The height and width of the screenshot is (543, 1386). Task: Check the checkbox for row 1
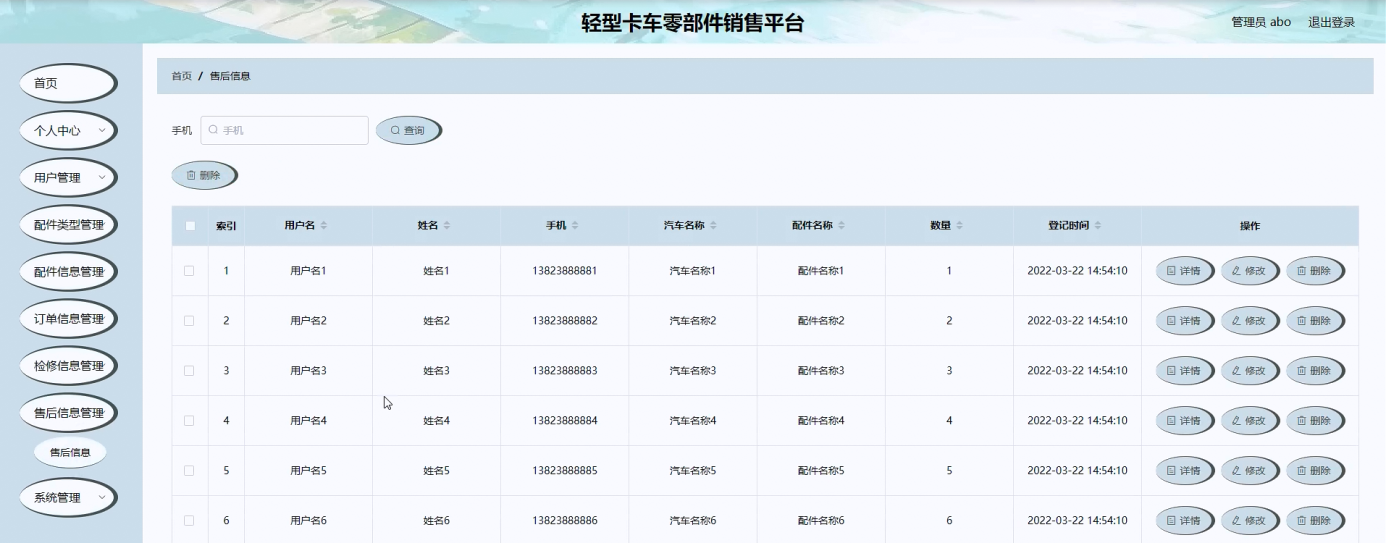189,271
